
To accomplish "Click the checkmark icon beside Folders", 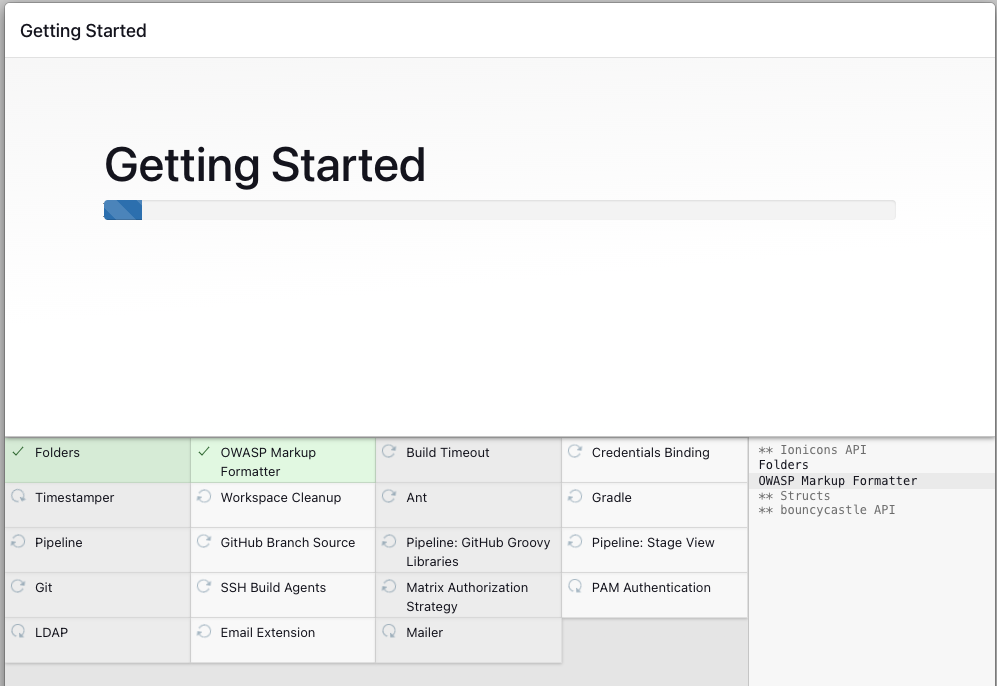I will 18,452.
